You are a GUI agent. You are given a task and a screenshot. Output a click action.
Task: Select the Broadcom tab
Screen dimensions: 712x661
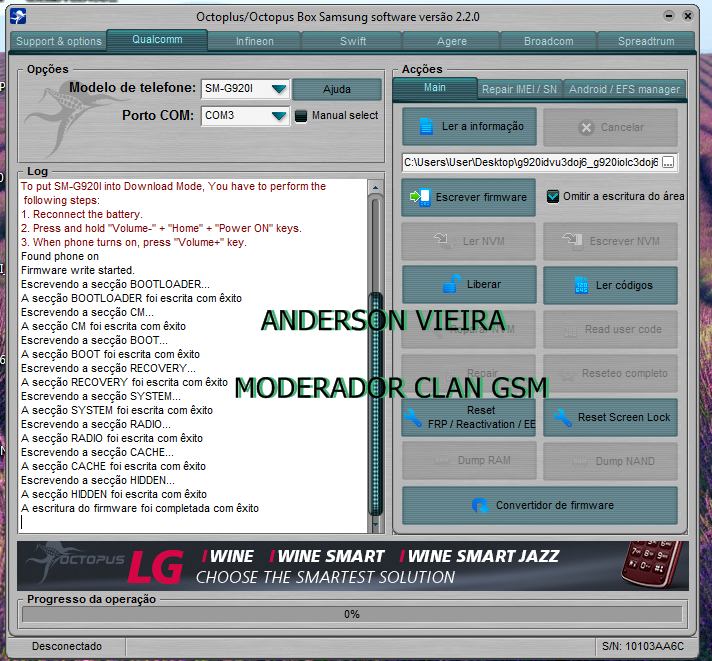click(549, 41)
